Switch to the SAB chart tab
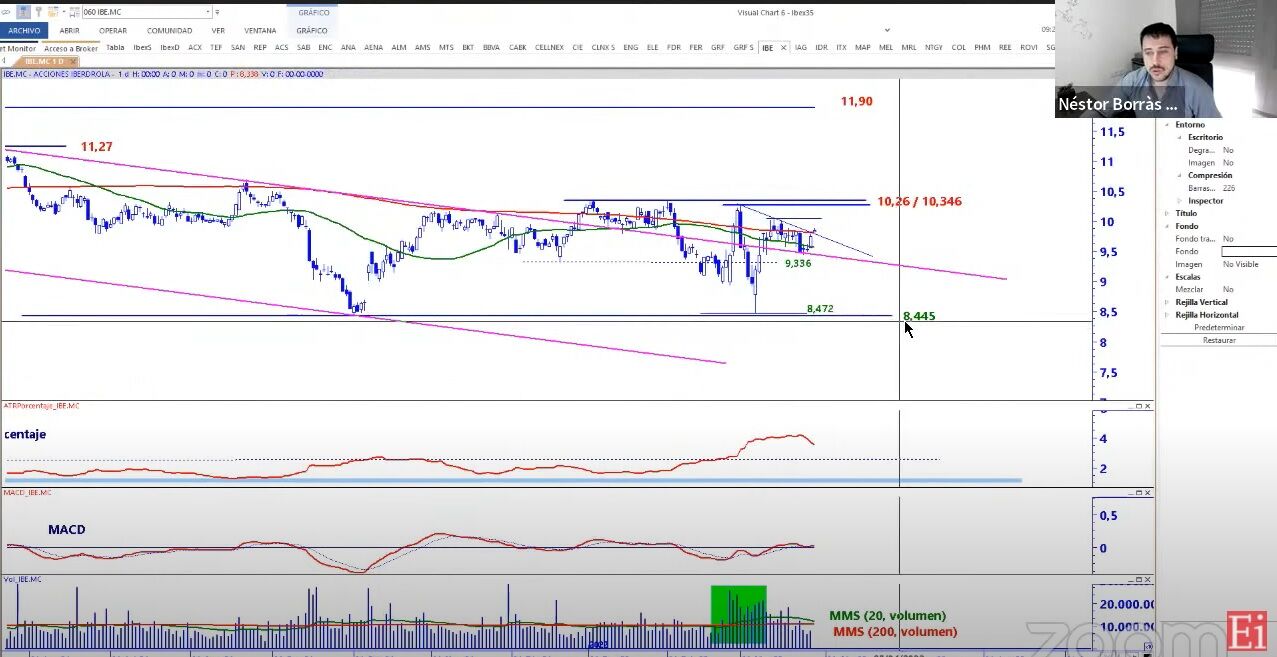1277x657 pixels. coord(303,47)
